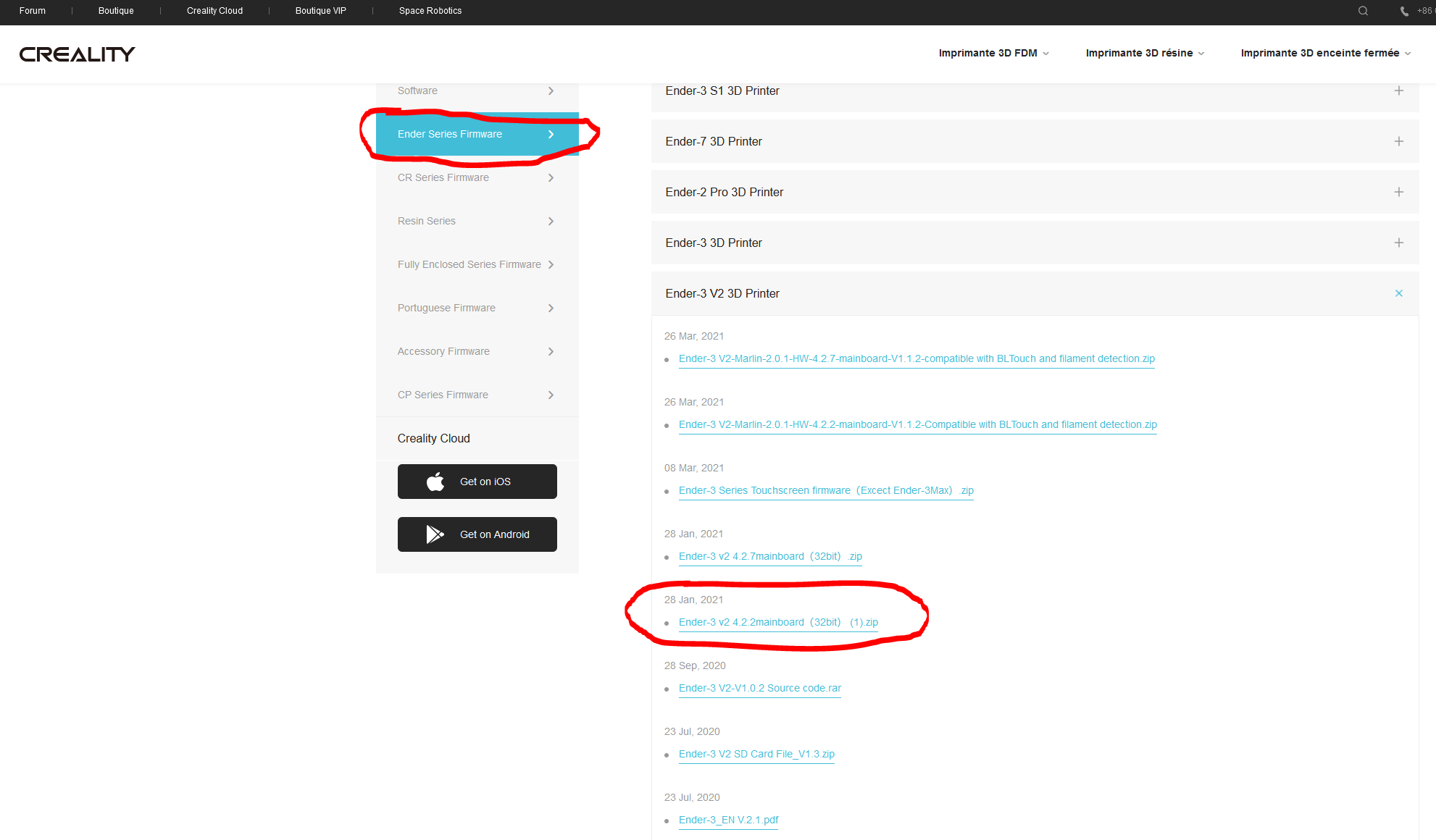Select CP Series Firmware sidebar item
The width and height of the screenshot is (1436, 840).
coord(477,395)
